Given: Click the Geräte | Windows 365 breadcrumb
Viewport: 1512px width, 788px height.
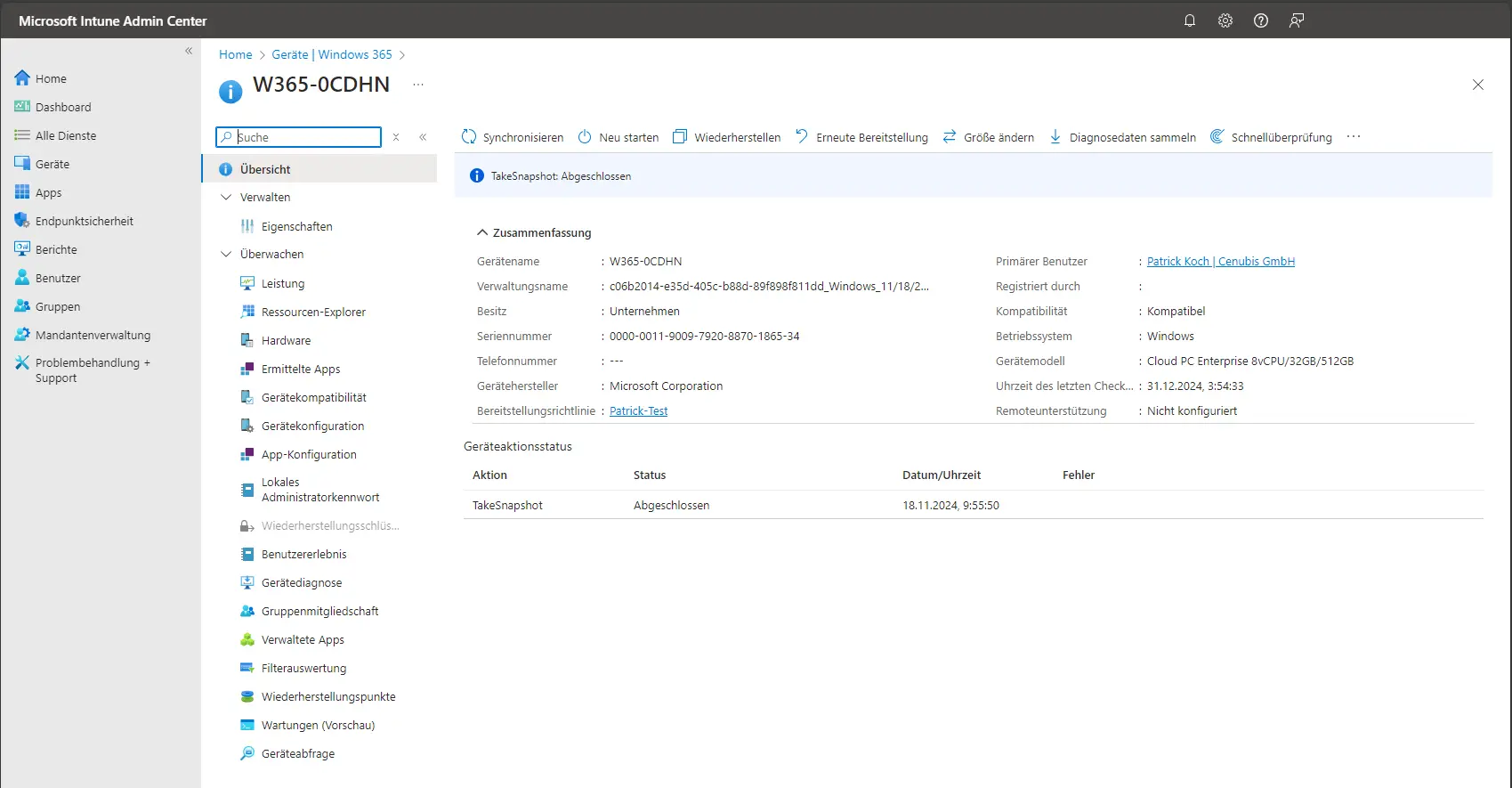Looking at the screenshot, I should point(332,54).
